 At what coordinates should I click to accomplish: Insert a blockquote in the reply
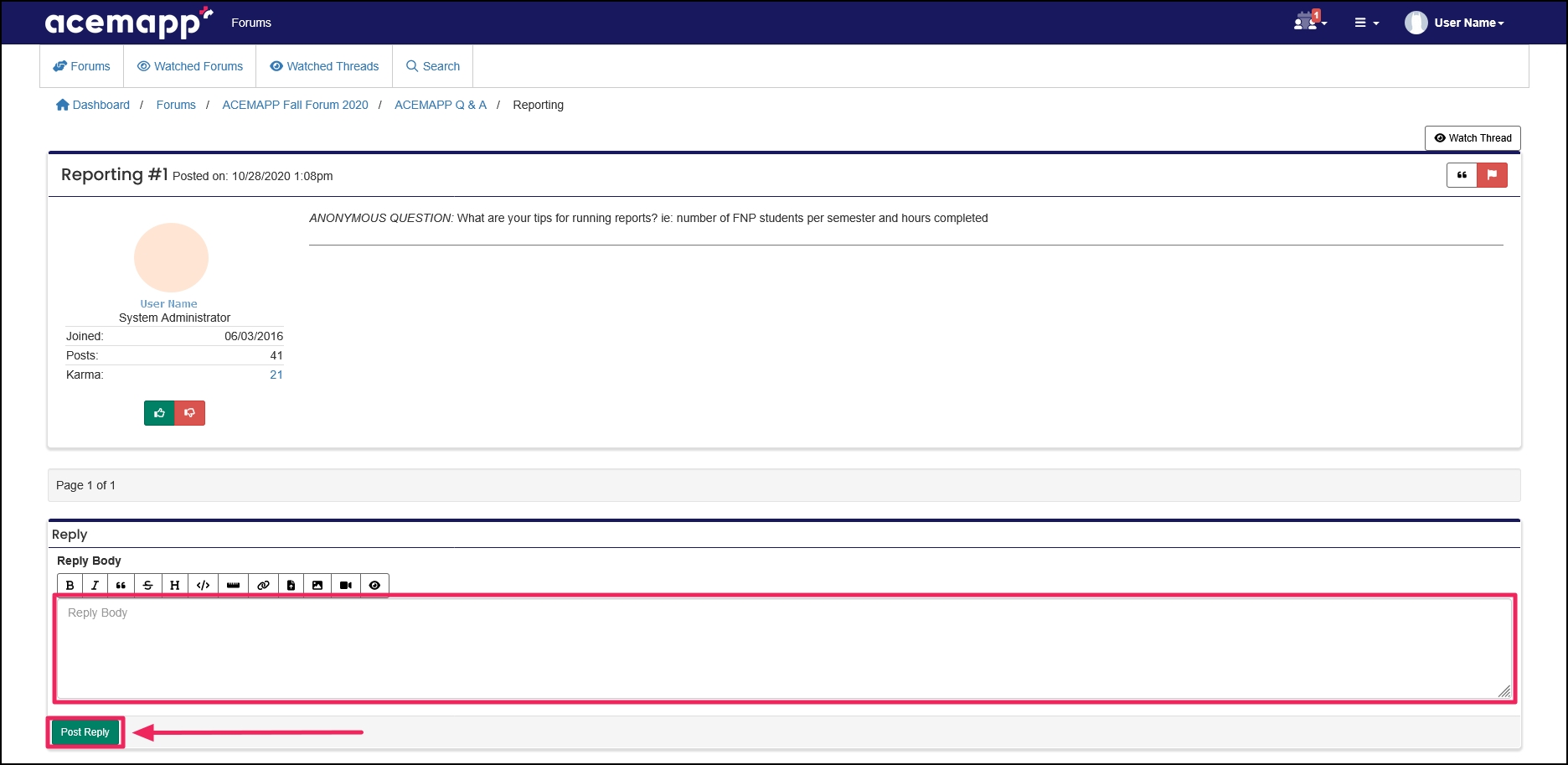coord(121,585)
